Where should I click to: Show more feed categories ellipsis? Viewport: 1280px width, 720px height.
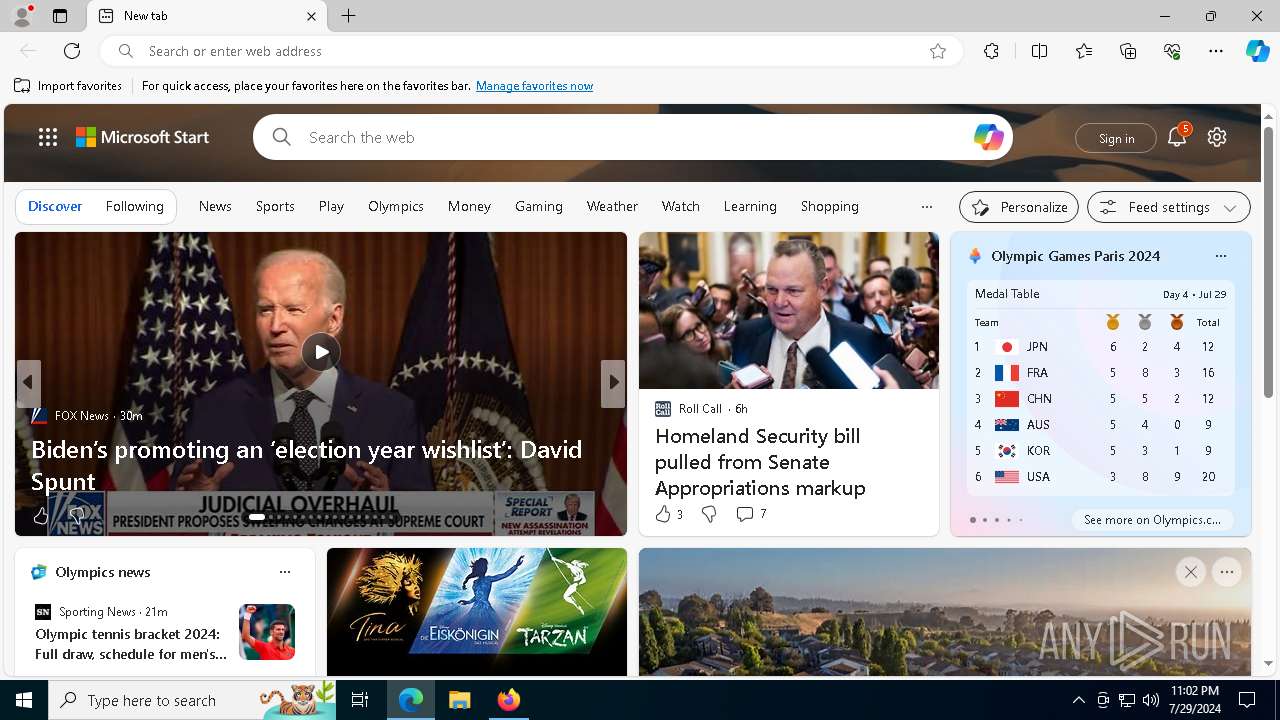pyautogui.click(x=927, y=207)
